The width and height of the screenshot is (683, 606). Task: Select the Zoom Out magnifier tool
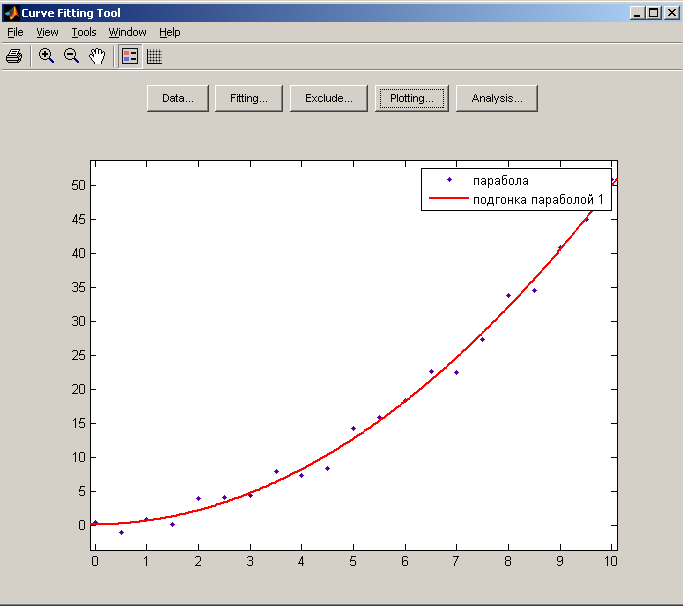pos(71,56)
